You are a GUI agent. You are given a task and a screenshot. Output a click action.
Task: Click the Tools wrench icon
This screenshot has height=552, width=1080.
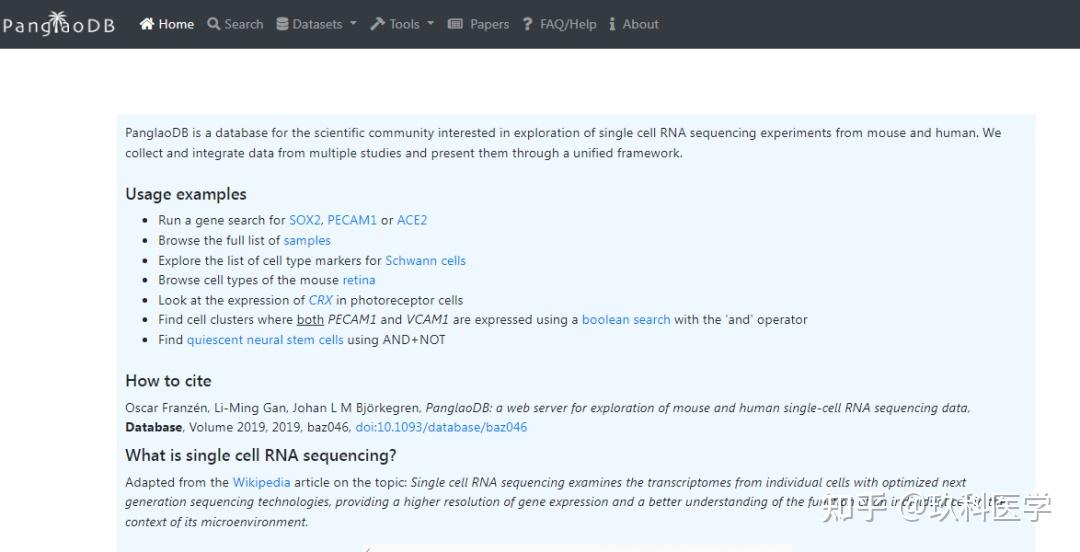(x=377, y=24)
